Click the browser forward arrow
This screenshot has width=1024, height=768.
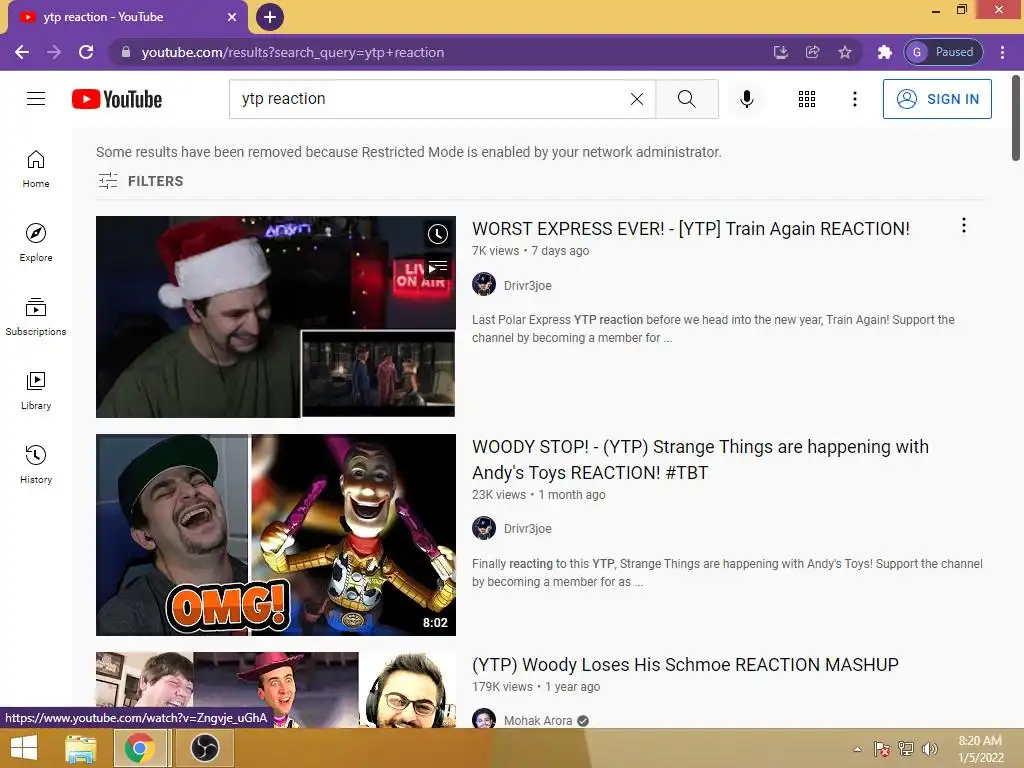point(54,52)
